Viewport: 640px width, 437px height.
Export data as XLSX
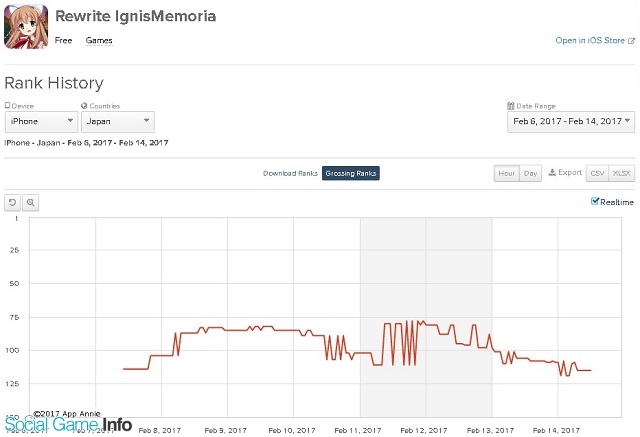click(622, 173)
